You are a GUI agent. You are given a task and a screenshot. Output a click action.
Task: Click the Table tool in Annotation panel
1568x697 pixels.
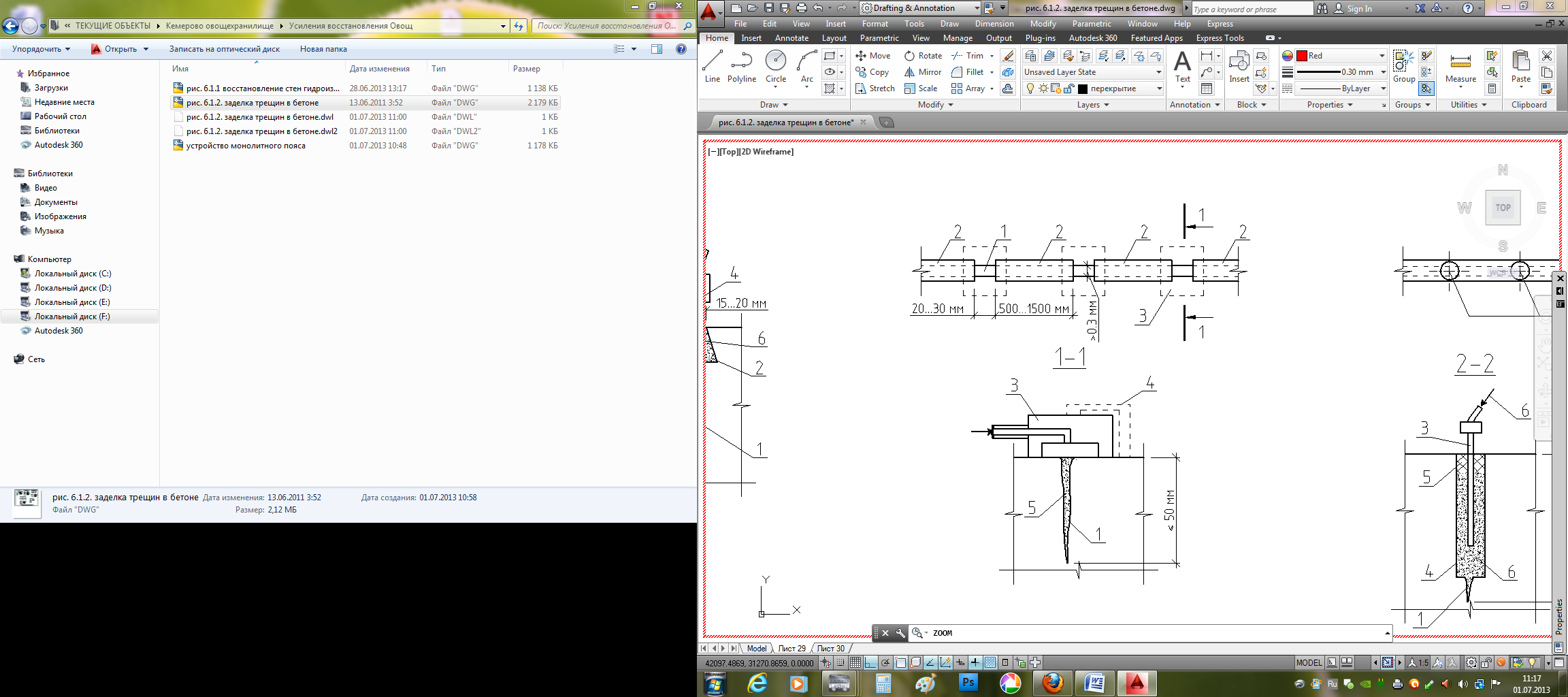[x=1207, y=88]
